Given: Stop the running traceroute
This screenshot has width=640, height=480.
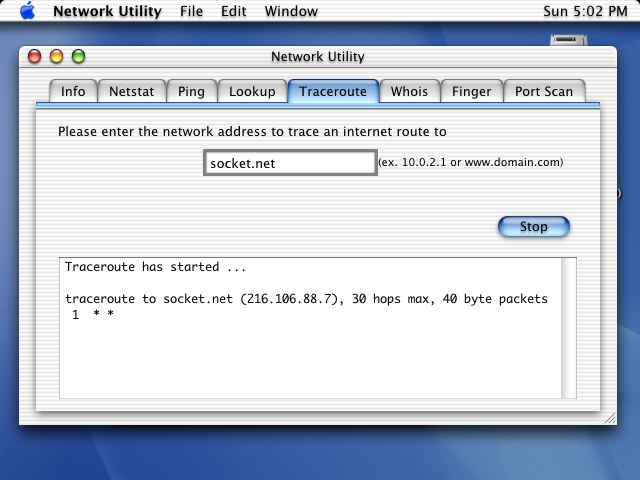Looking at the screenshot, I should (534, 227).
